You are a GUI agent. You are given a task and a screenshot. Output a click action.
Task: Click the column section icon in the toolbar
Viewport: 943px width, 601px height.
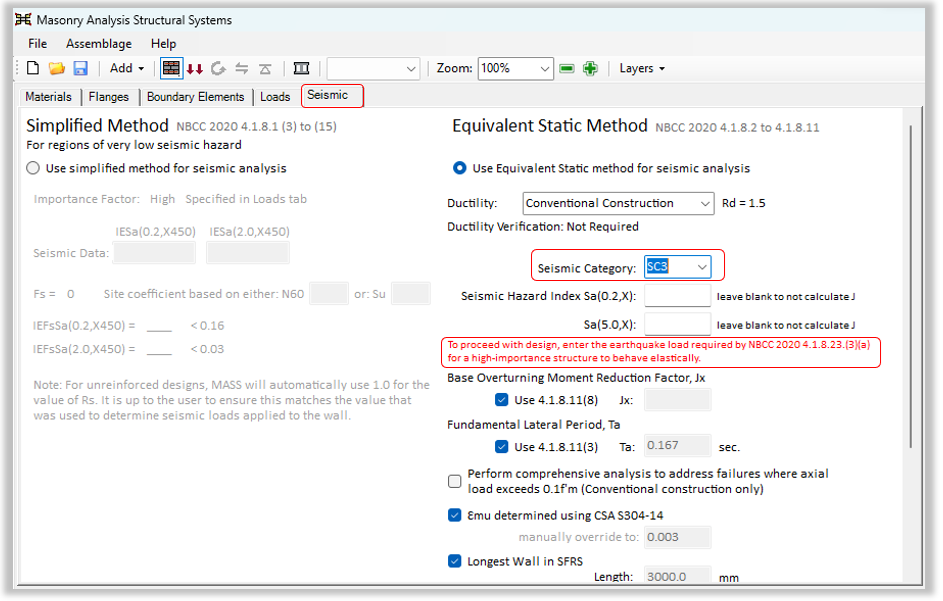tap(301, 69)
